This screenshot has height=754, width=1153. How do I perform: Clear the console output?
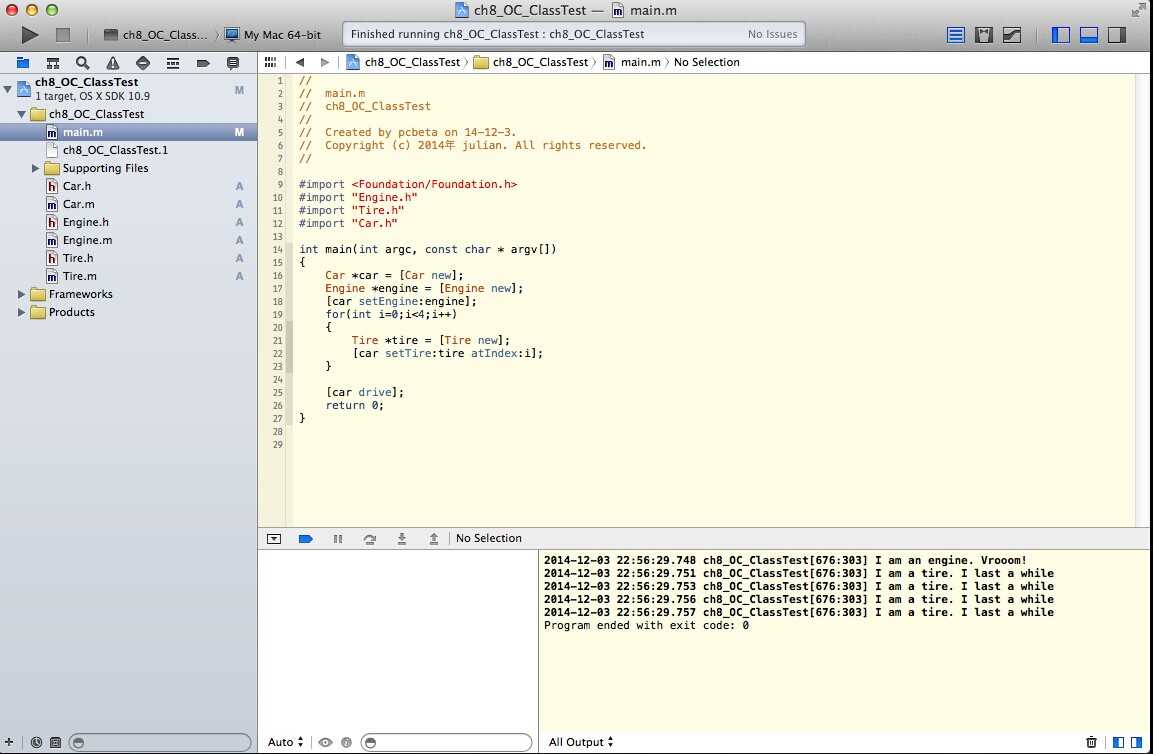pos(1091,742)
